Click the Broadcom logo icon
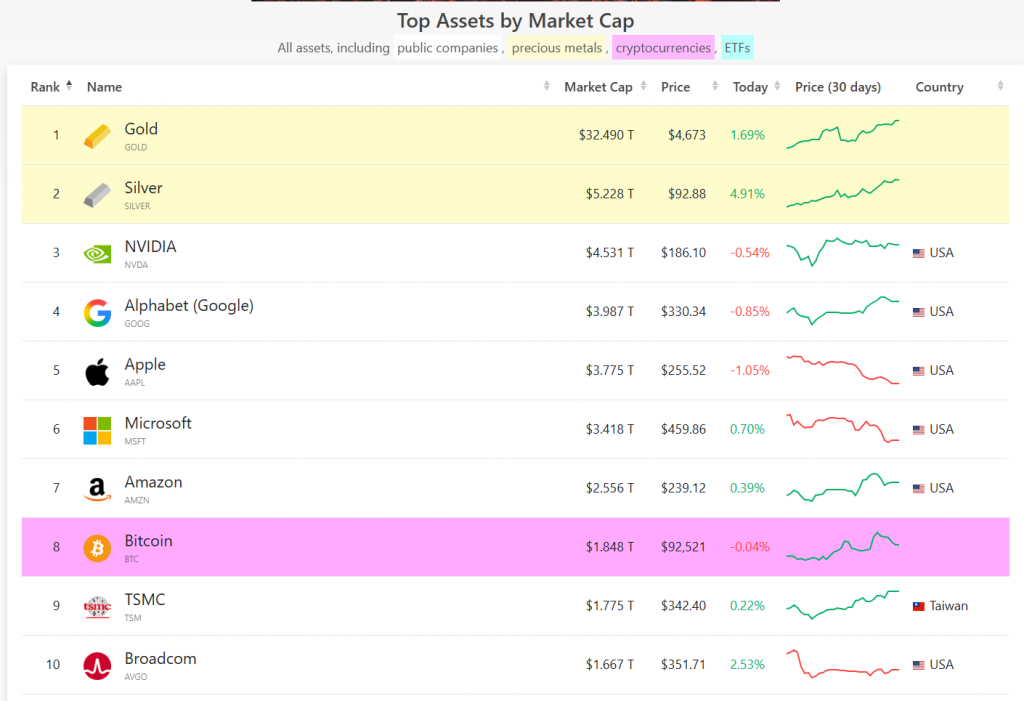 [x=97, y=666]
